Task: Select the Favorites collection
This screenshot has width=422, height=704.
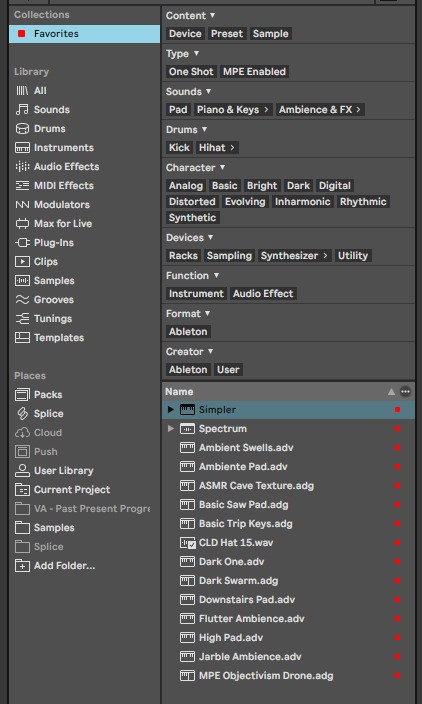Action: point(84,34)
